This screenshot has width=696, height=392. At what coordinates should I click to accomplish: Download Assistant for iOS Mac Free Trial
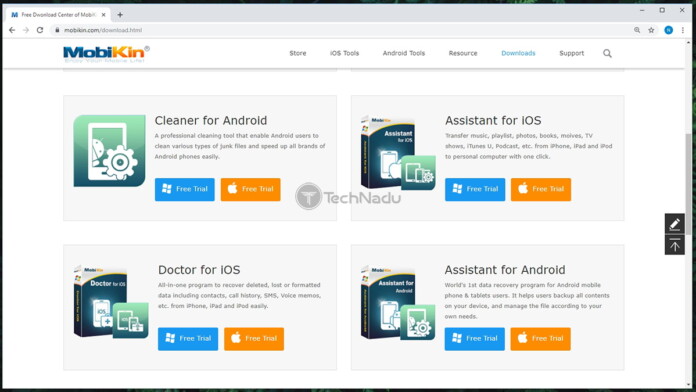click(541, 190)
